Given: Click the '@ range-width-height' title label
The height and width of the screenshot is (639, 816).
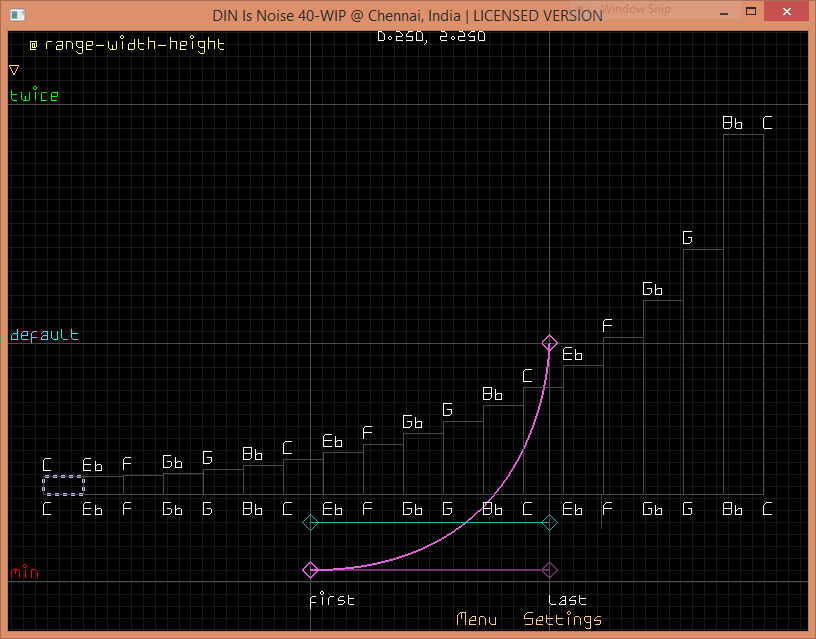Looking at the screenshot, I should tap(127, 44).
